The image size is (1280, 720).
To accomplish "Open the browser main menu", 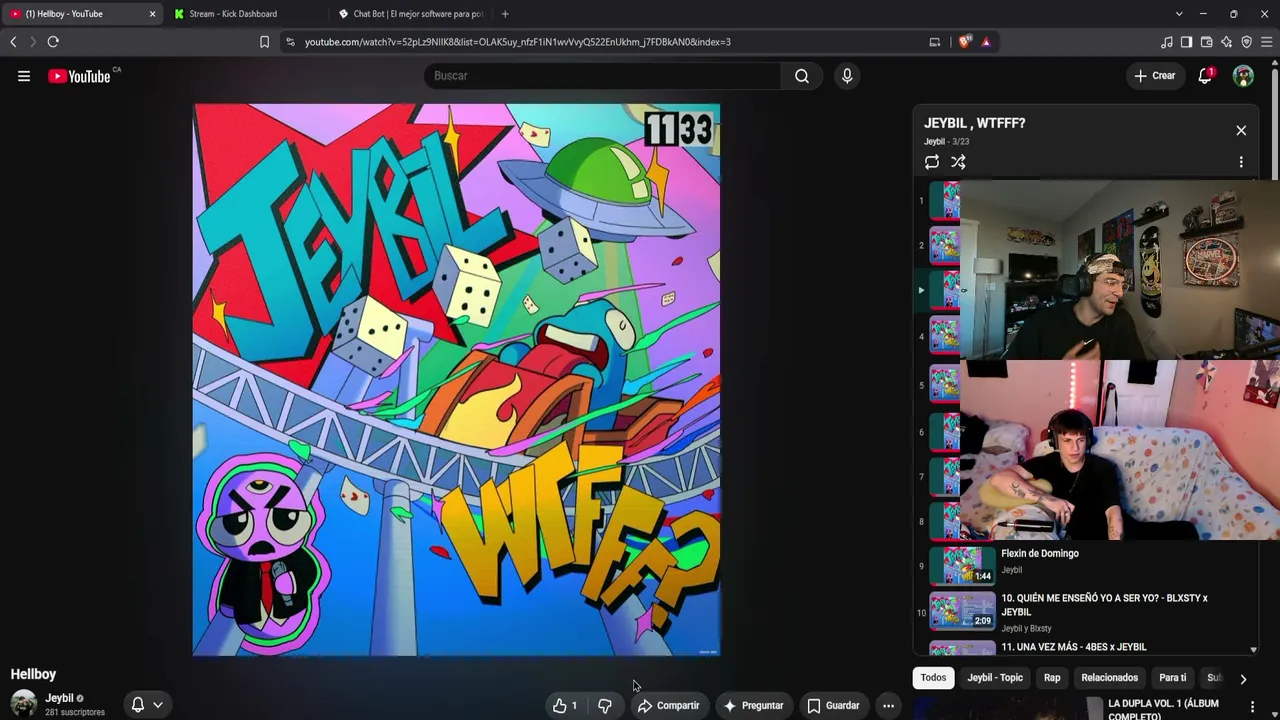I will (1266, 42).
